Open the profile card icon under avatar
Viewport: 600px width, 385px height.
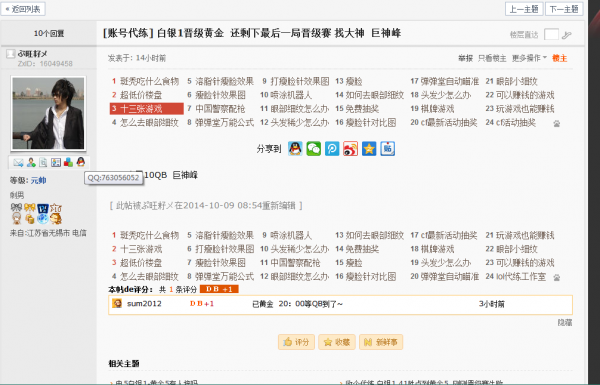(56, 163)
